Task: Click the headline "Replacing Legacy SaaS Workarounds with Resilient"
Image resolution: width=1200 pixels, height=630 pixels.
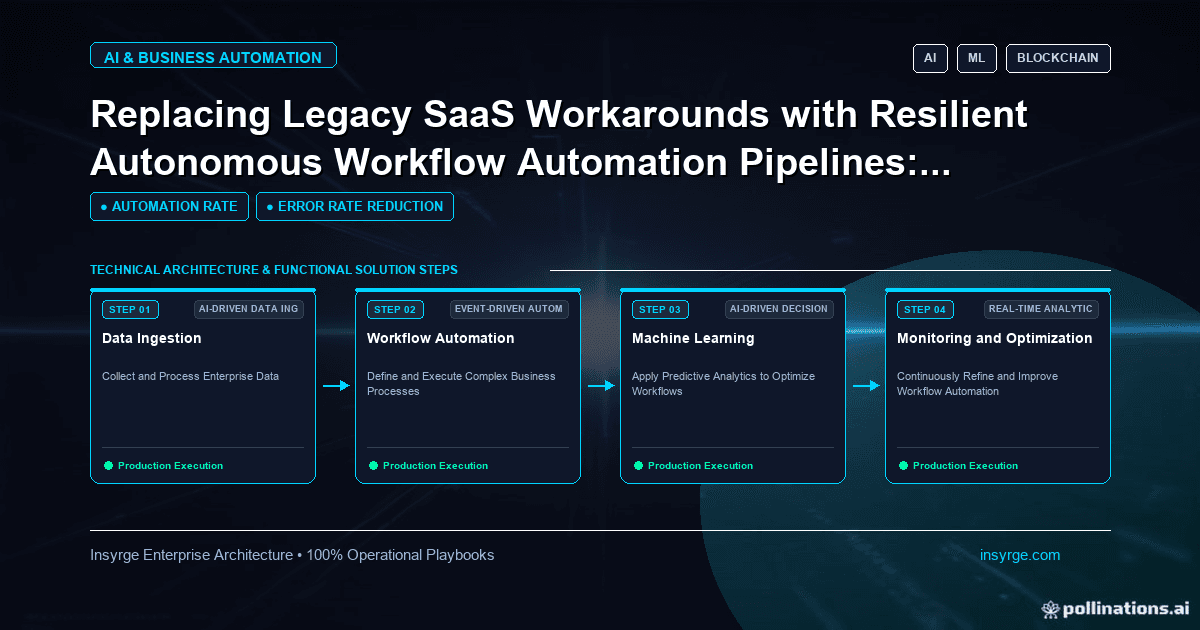Action: (559, 116)
